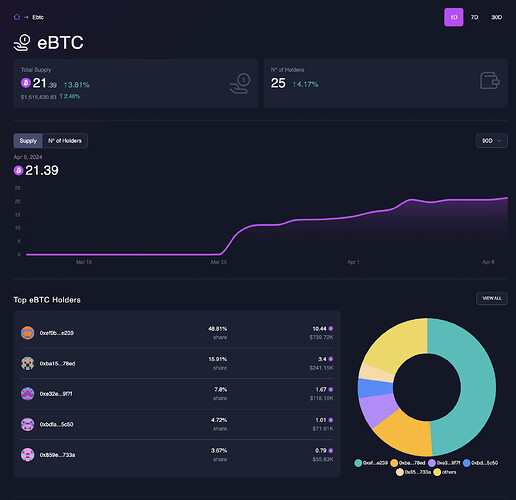Open avatar of holder 0xef9b...e239

[x=28, y=333]
